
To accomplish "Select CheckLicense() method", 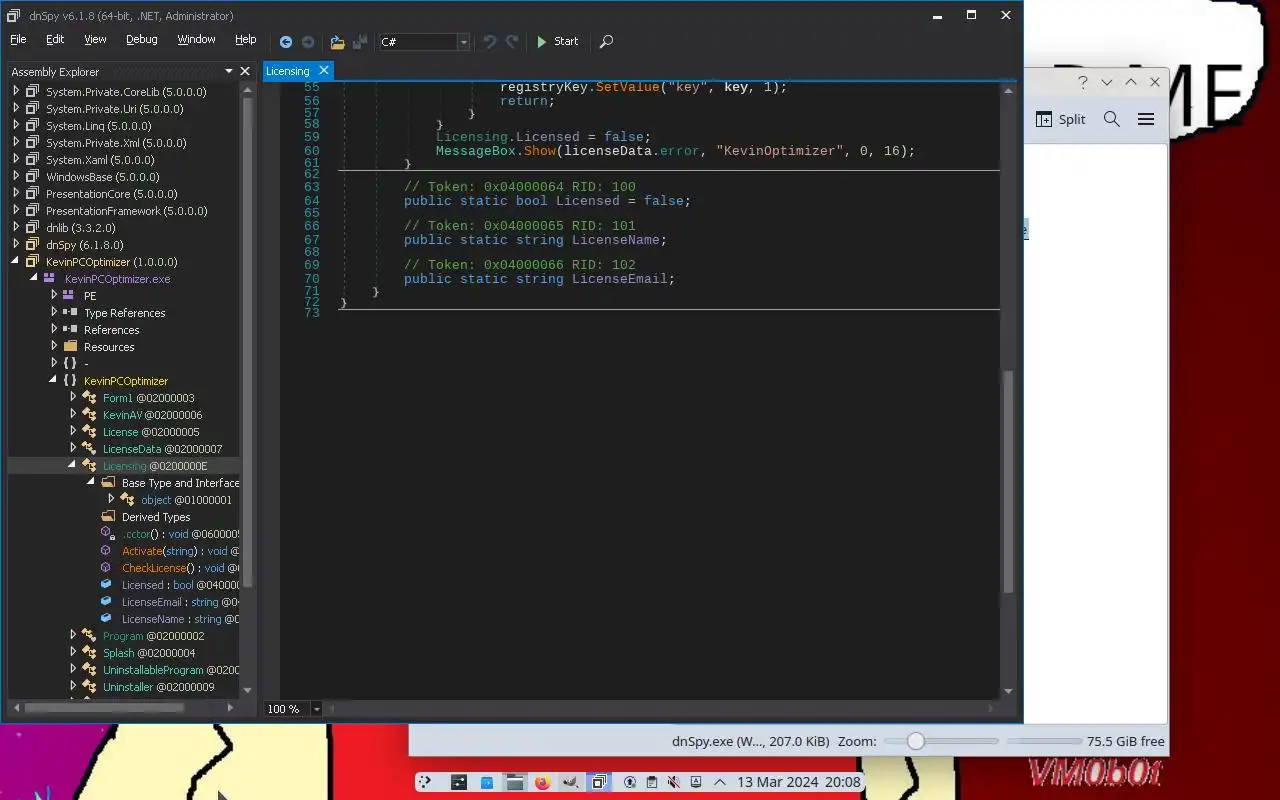I will point(180,568).
